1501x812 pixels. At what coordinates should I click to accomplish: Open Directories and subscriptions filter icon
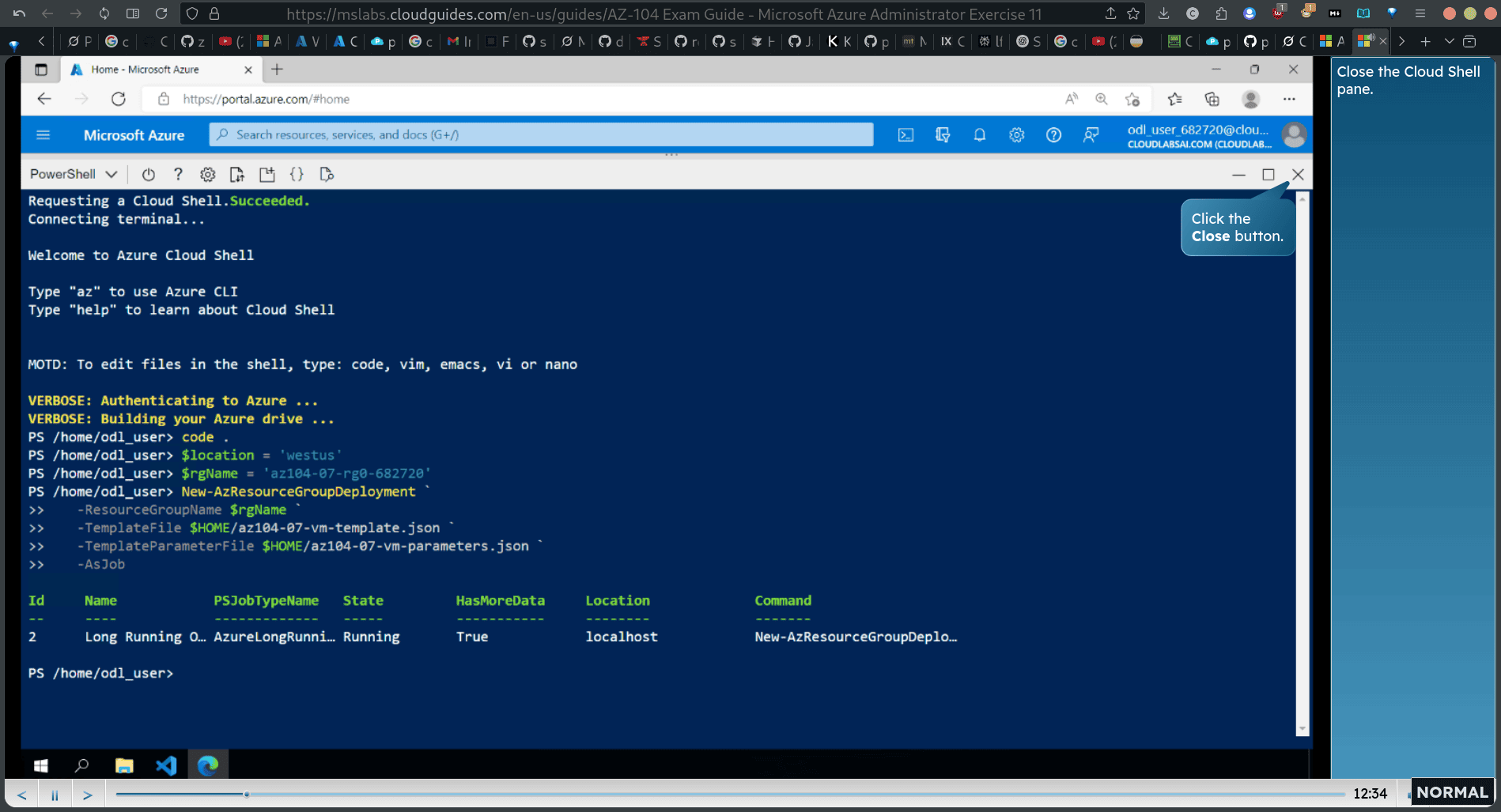943,135
